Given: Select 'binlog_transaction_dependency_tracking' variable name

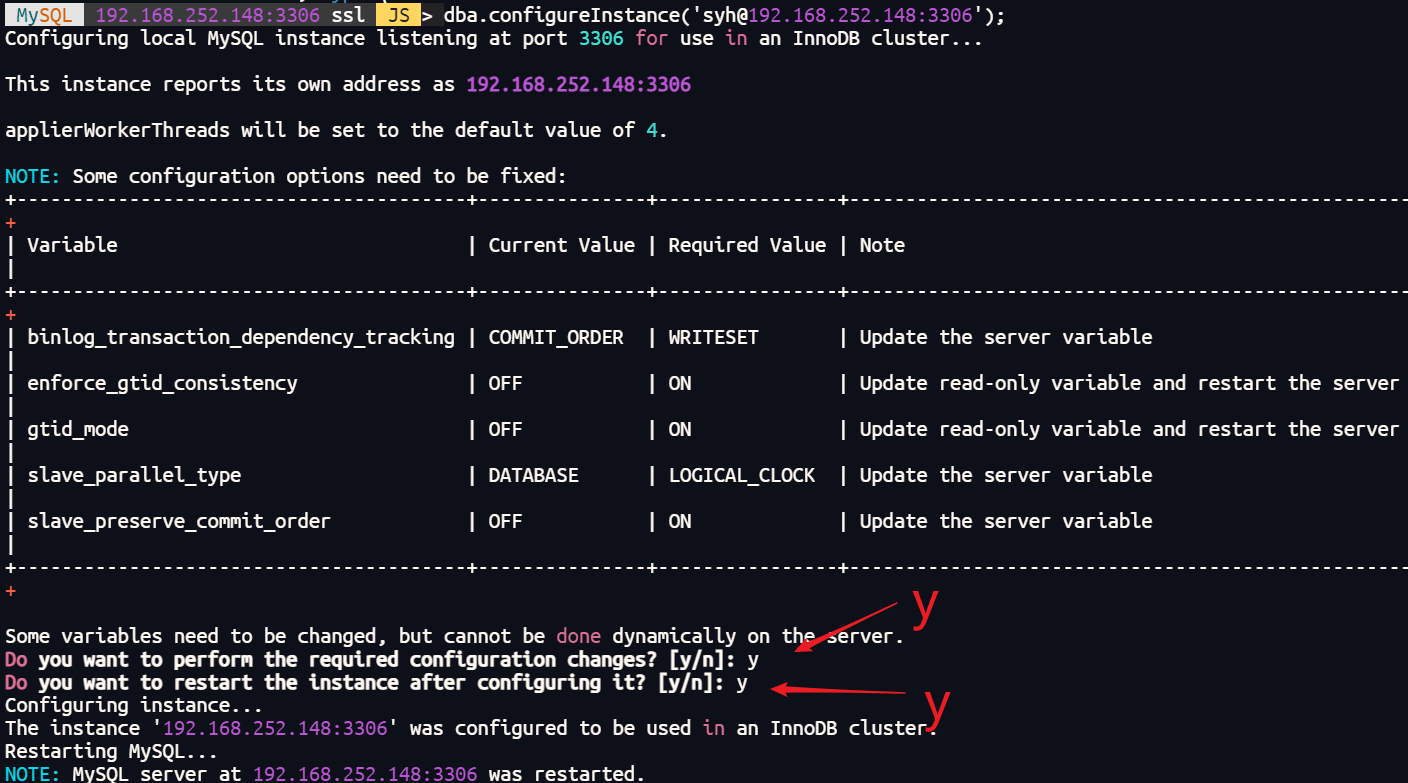Looking at the screenshot, I should pos(241,337).
